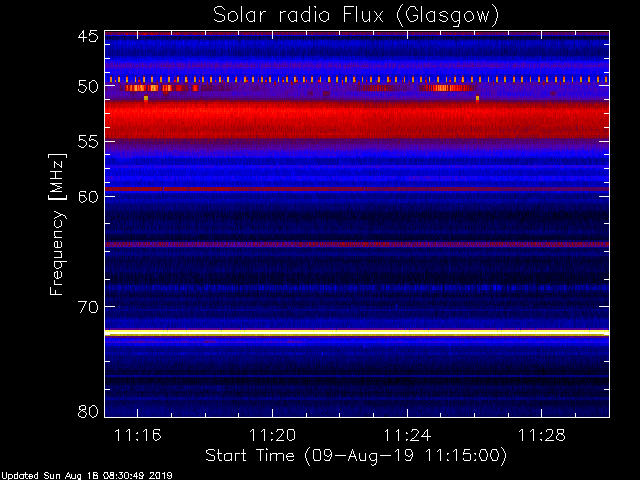Click the 11:16 time tick label
Image resolution: width=640 pixels, height=480 pixels.
(x=138, y=435)
